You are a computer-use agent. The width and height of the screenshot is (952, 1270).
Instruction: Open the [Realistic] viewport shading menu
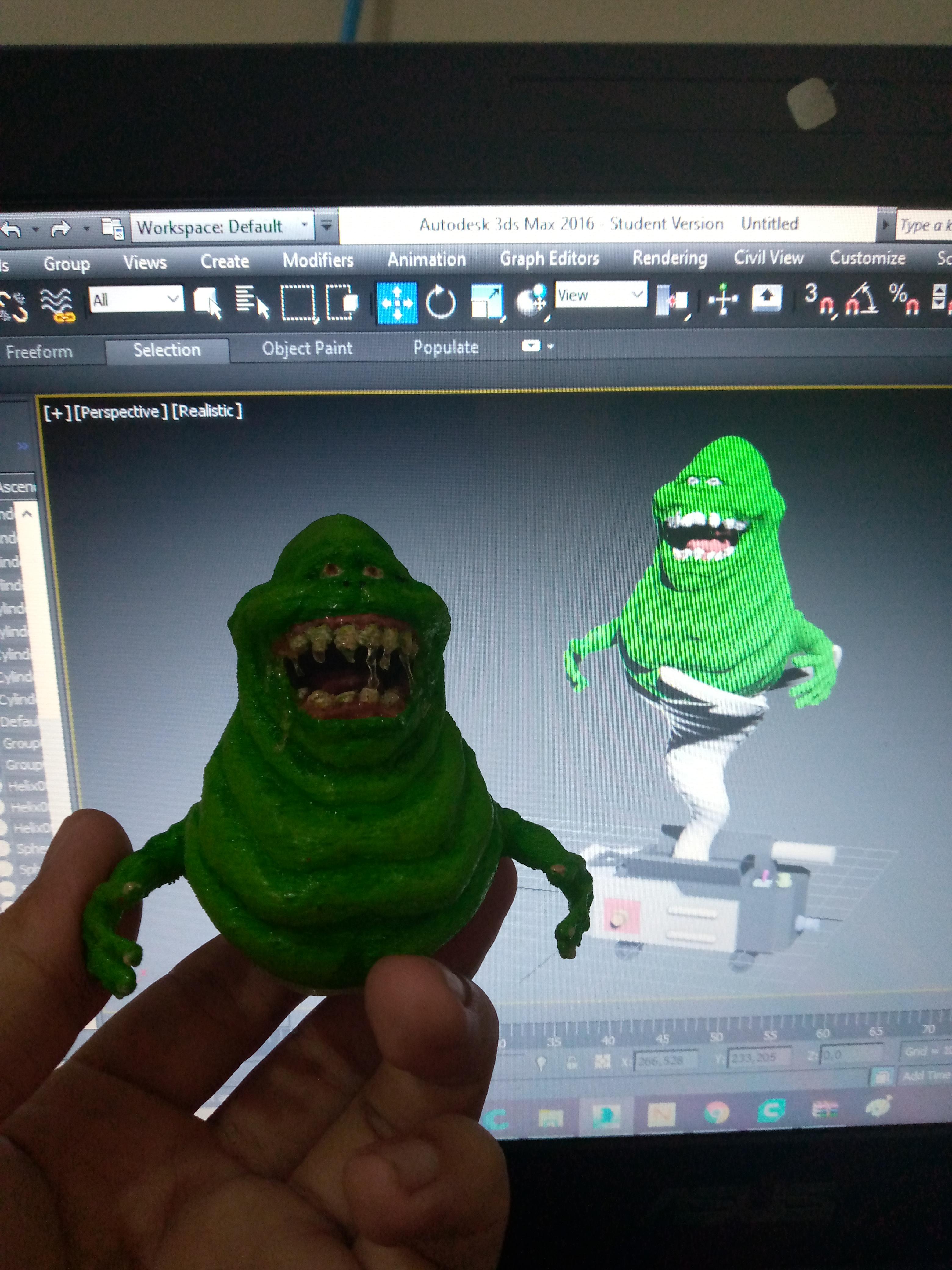click(207, 411)
